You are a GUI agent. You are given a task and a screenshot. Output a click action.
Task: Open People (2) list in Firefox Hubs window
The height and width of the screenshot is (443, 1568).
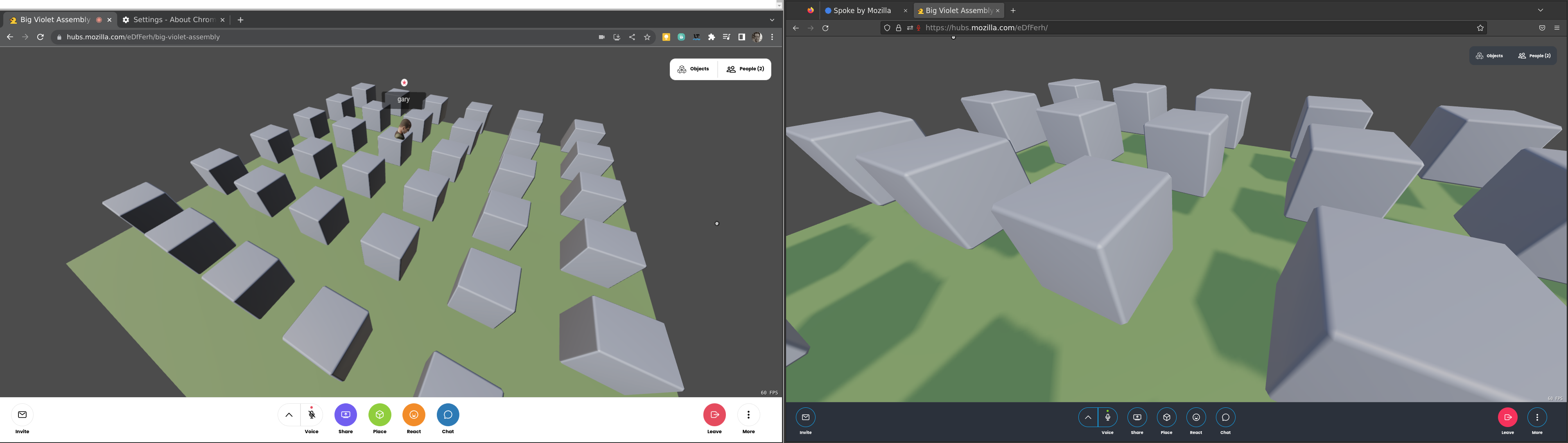click(x=1534, y=56)
